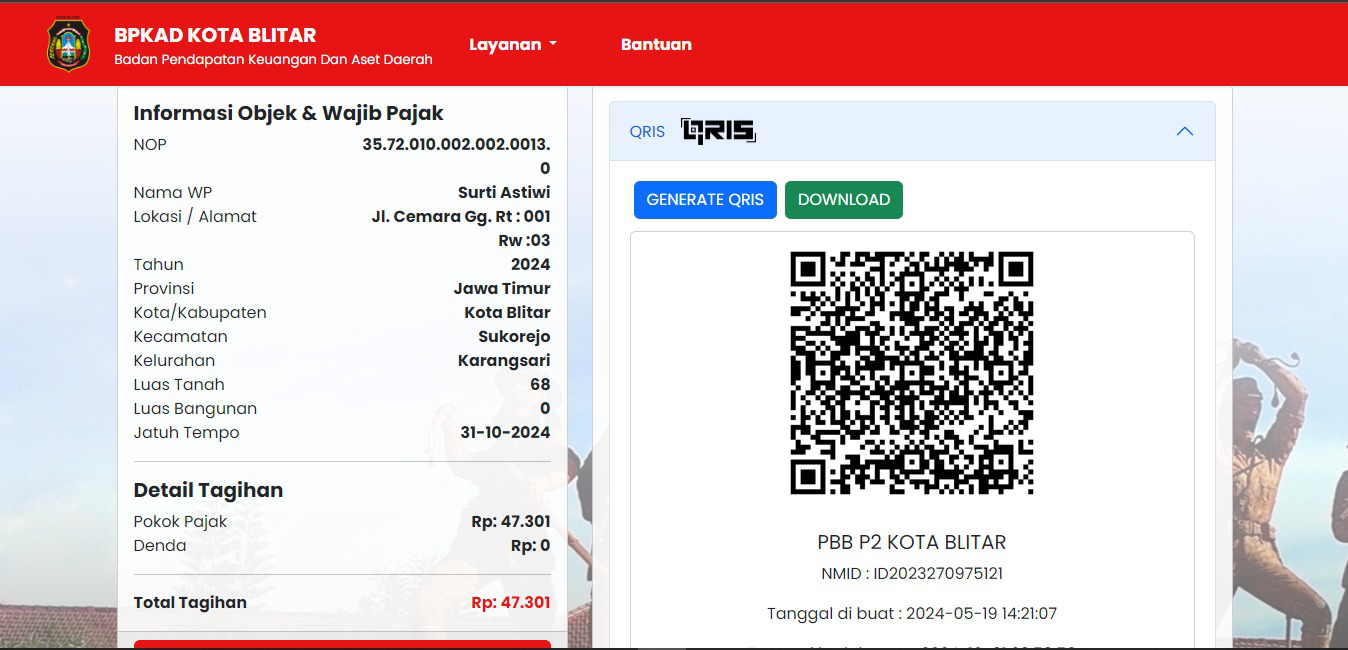Click the Tanggal di buat timestamp
1348x650 pixels.
coord(911,614)
